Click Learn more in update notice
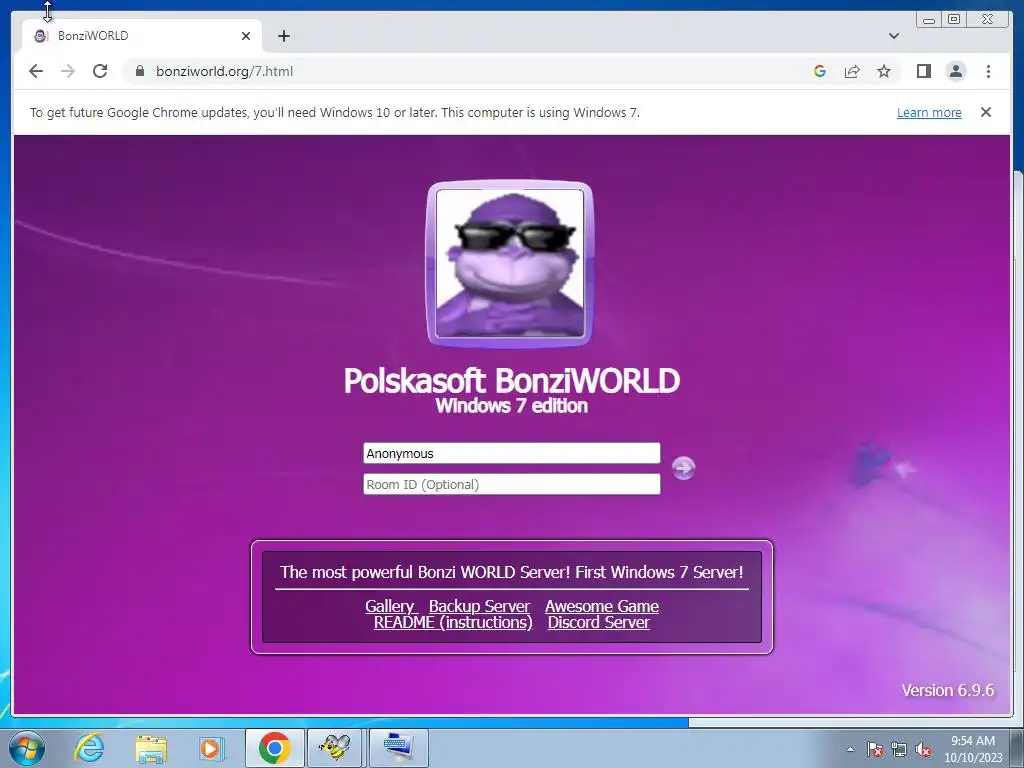Screen dimensions: 1024x768 coord(929,112)
